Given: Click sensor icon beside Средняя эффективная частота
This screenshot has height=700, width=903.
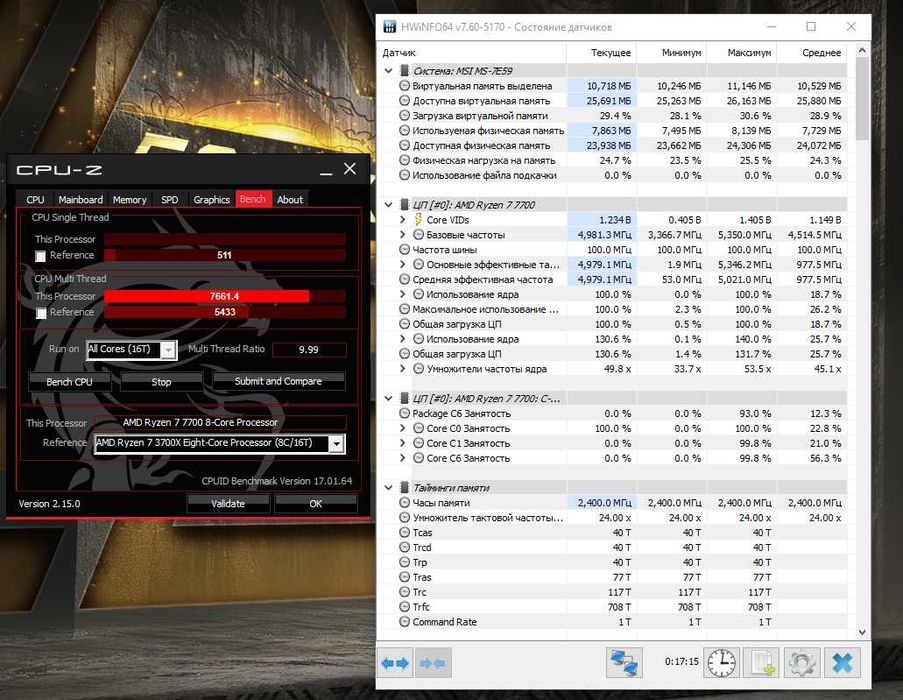Looking at the screenshot, I should pyautogui.click(x=405, y=280).
